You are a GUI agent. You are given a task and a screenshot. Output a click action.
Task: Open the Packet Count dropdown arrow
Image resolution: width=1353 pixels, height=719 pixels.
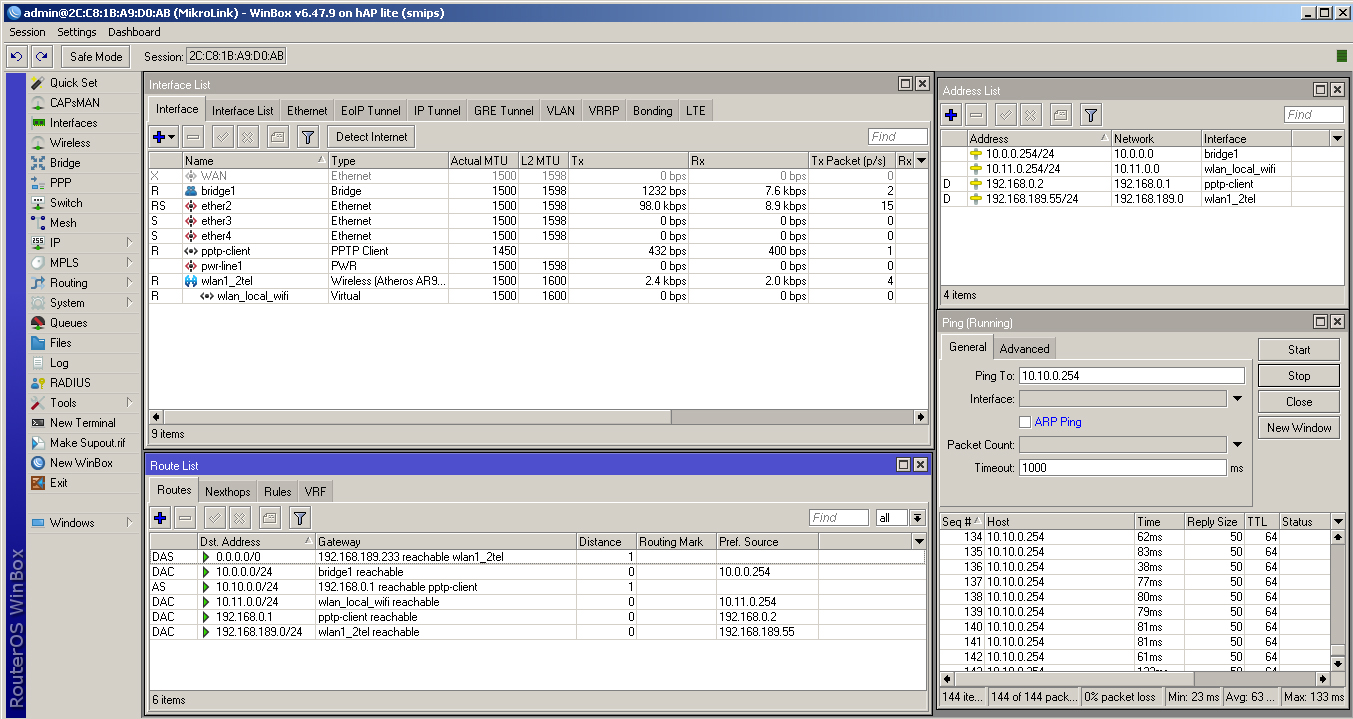pyautogui.click(x=1237, y=445)
